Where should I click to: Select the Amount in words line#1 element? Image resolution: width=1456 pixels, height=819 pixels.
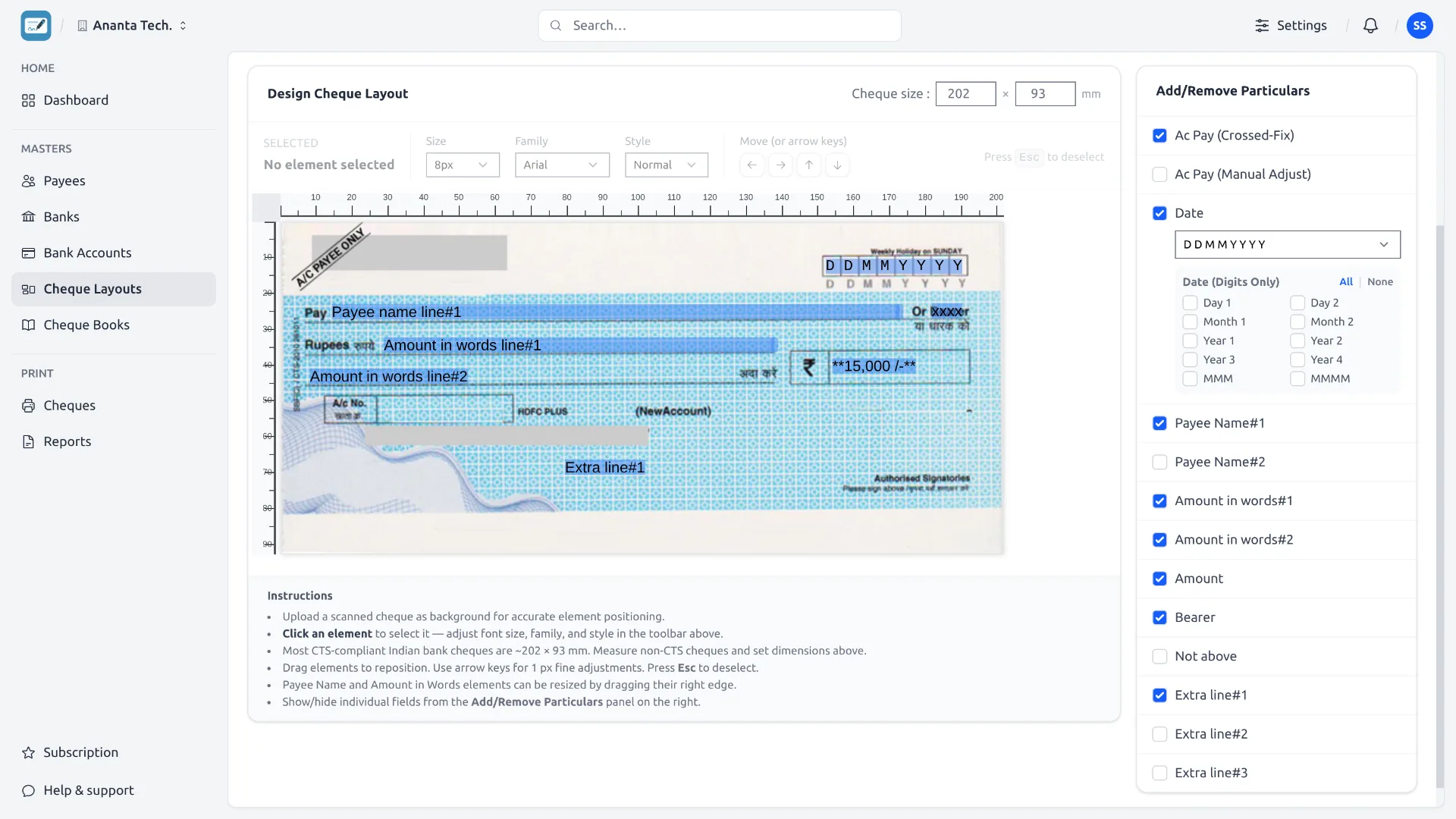coord(579,345)
